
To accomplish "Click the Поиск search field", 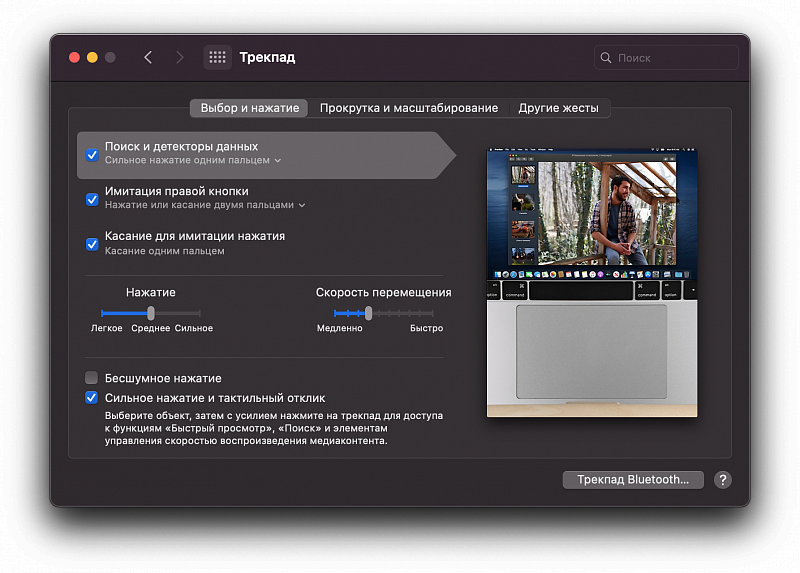I will 672,58.
